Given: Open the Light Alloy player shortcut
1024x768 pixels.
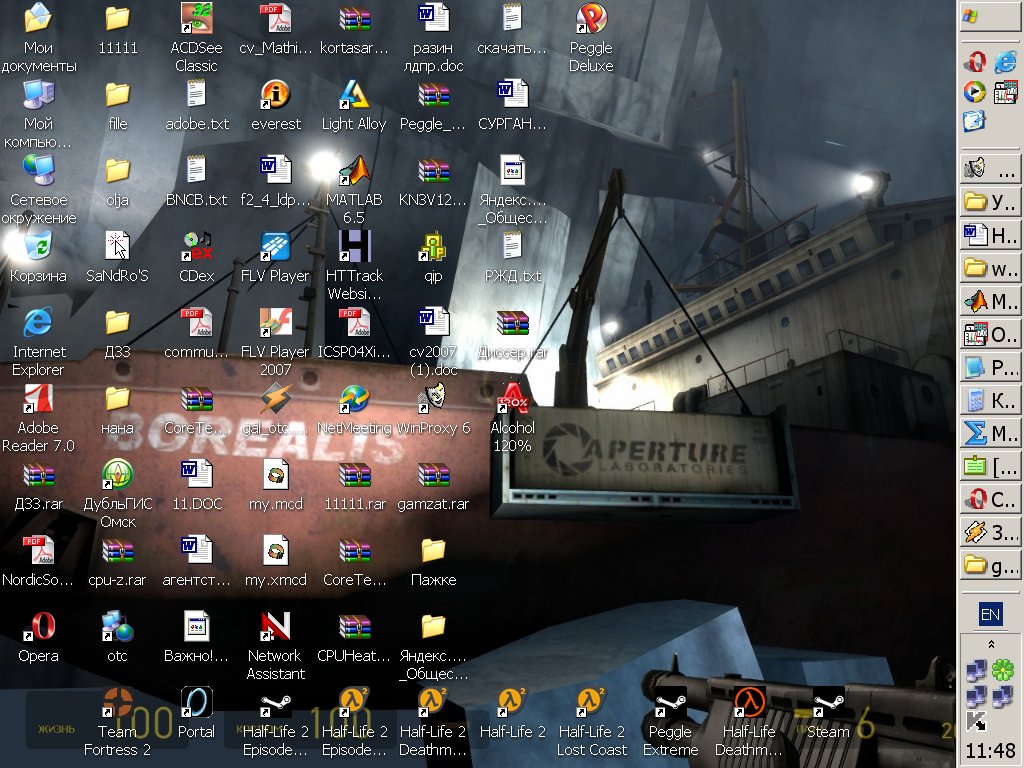Looking at the screenshot, I should point(354,95).
